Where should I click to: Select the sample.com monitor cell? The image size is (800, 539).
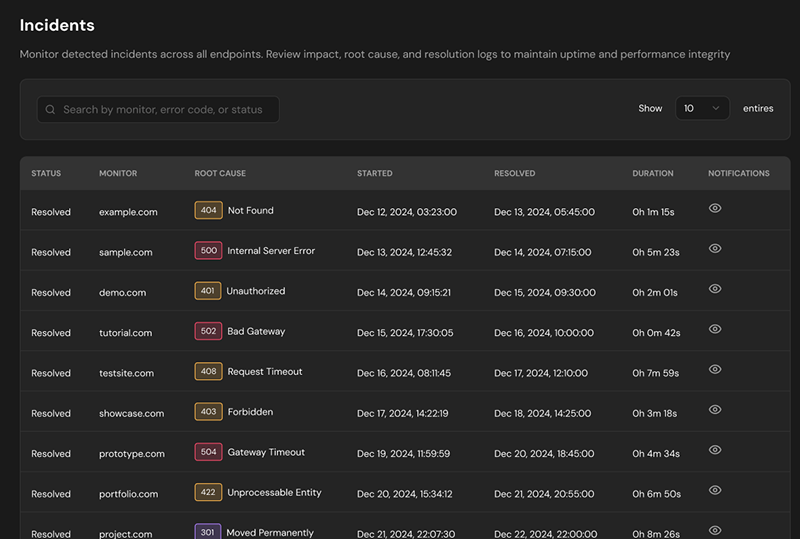click(x=126, y=252)
